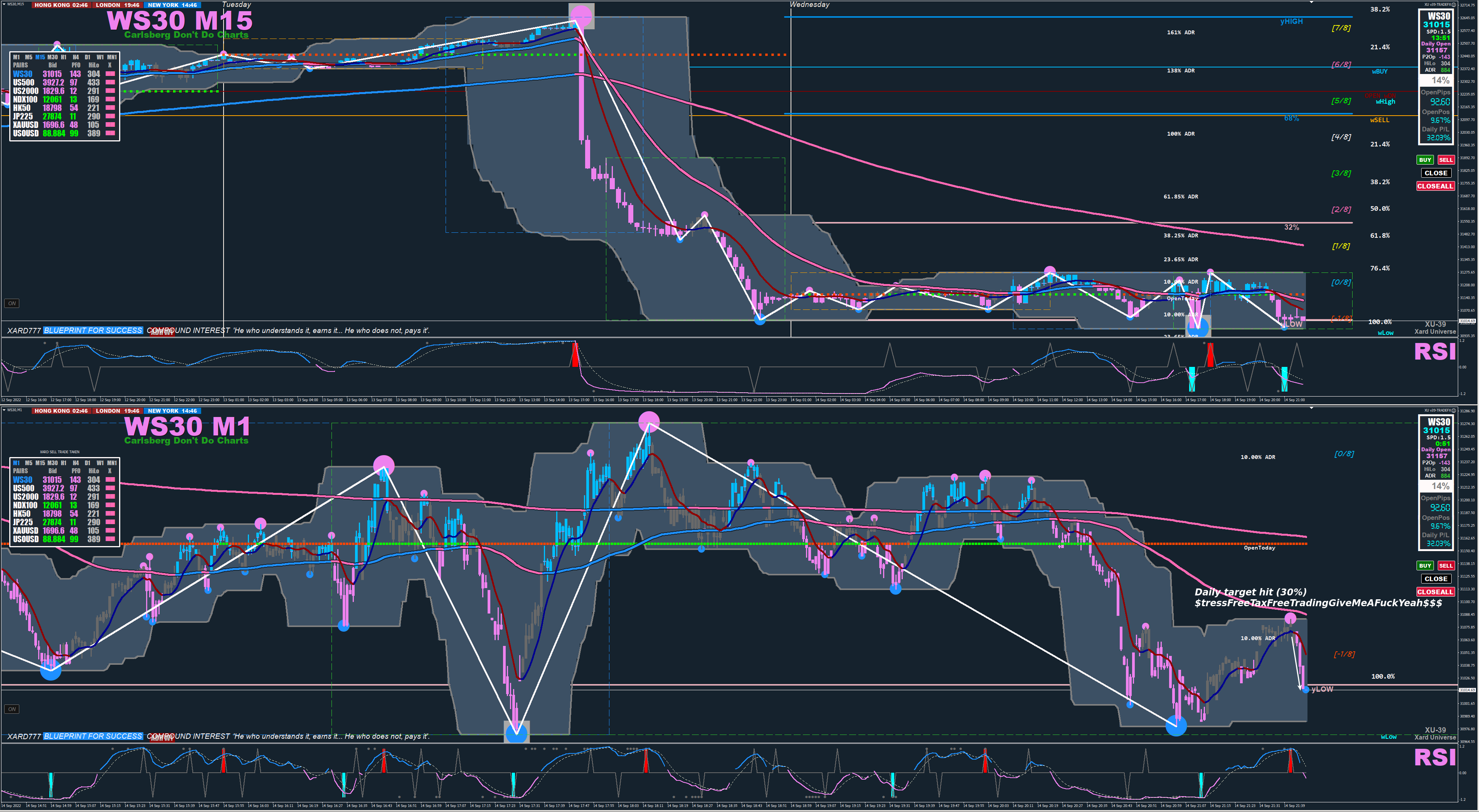Toggle the ON button on the M15 chart

pyautogui.click(x=12, y=304)
